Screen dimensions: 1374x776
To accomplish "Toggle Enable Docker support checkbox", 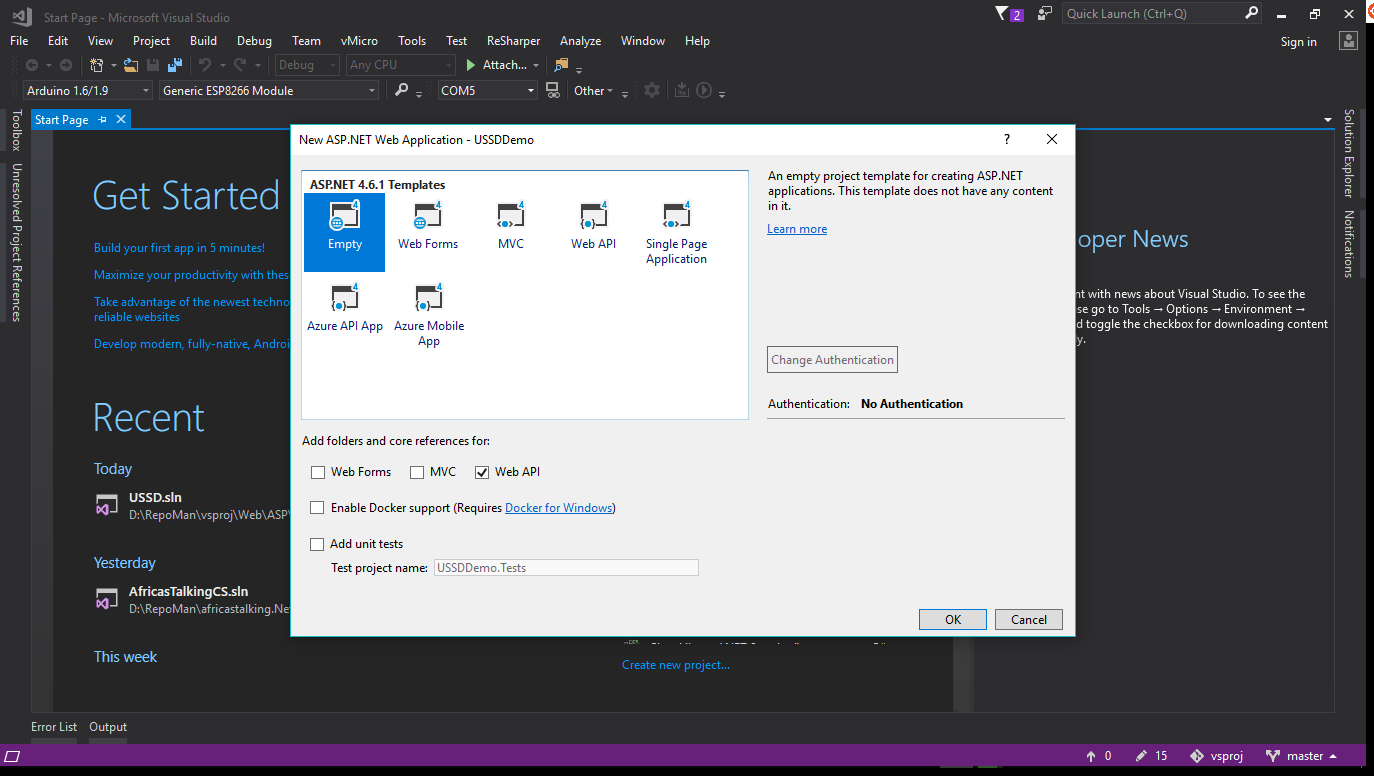I will click(x=317, y=508).
